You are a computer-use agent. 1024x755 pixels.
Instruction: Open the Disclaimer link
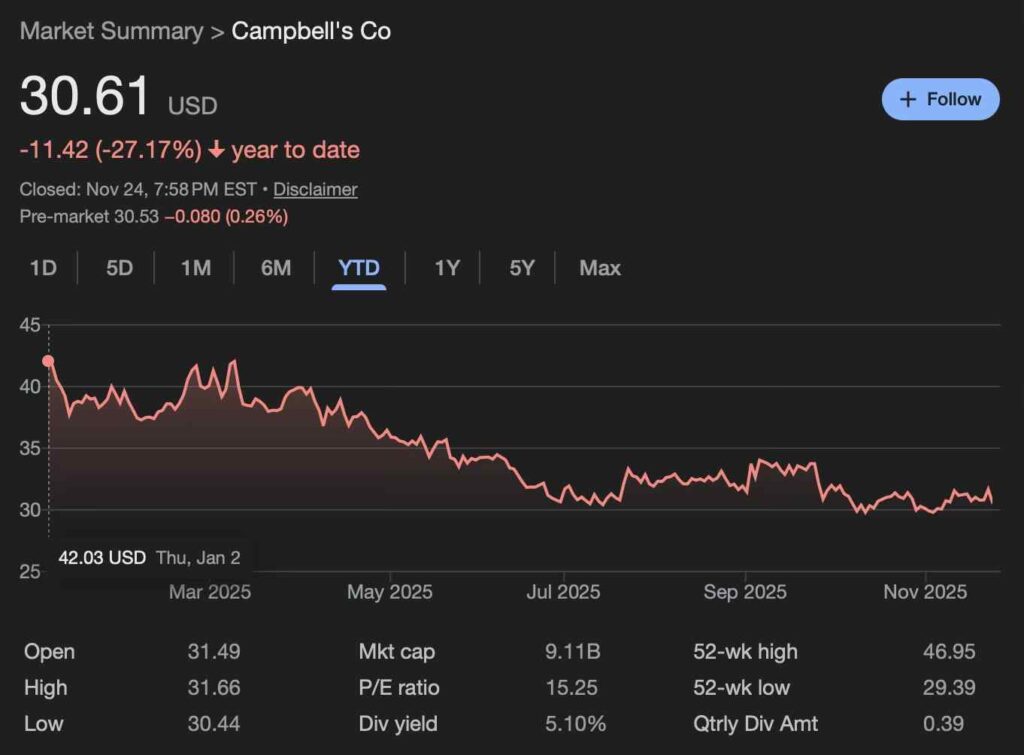[x=315, y=189]
